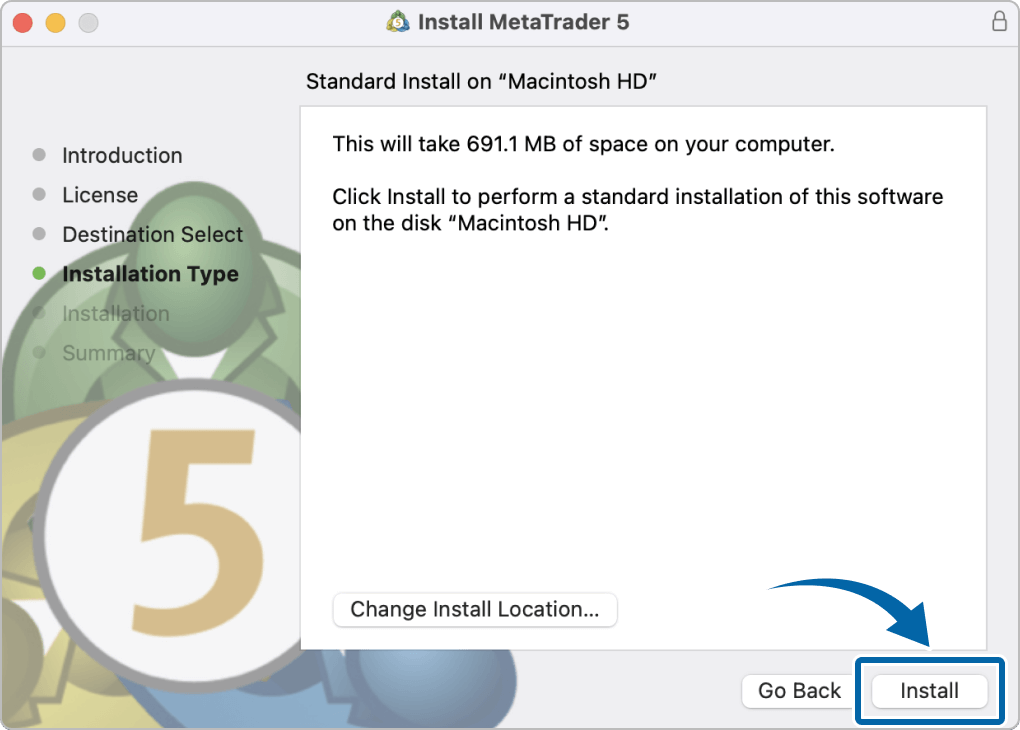Click the gray bullet beside License

[39, 195]
